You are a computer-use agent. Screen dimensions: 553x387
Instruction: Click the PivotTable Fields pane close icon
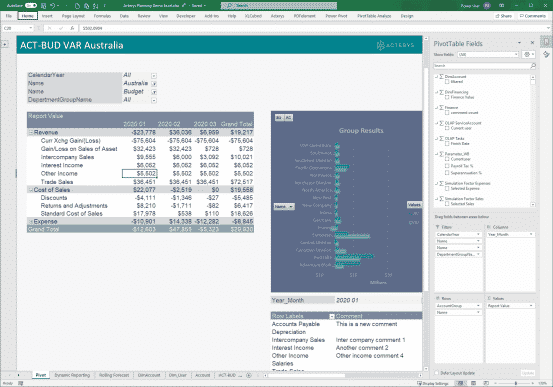(532, 43)
